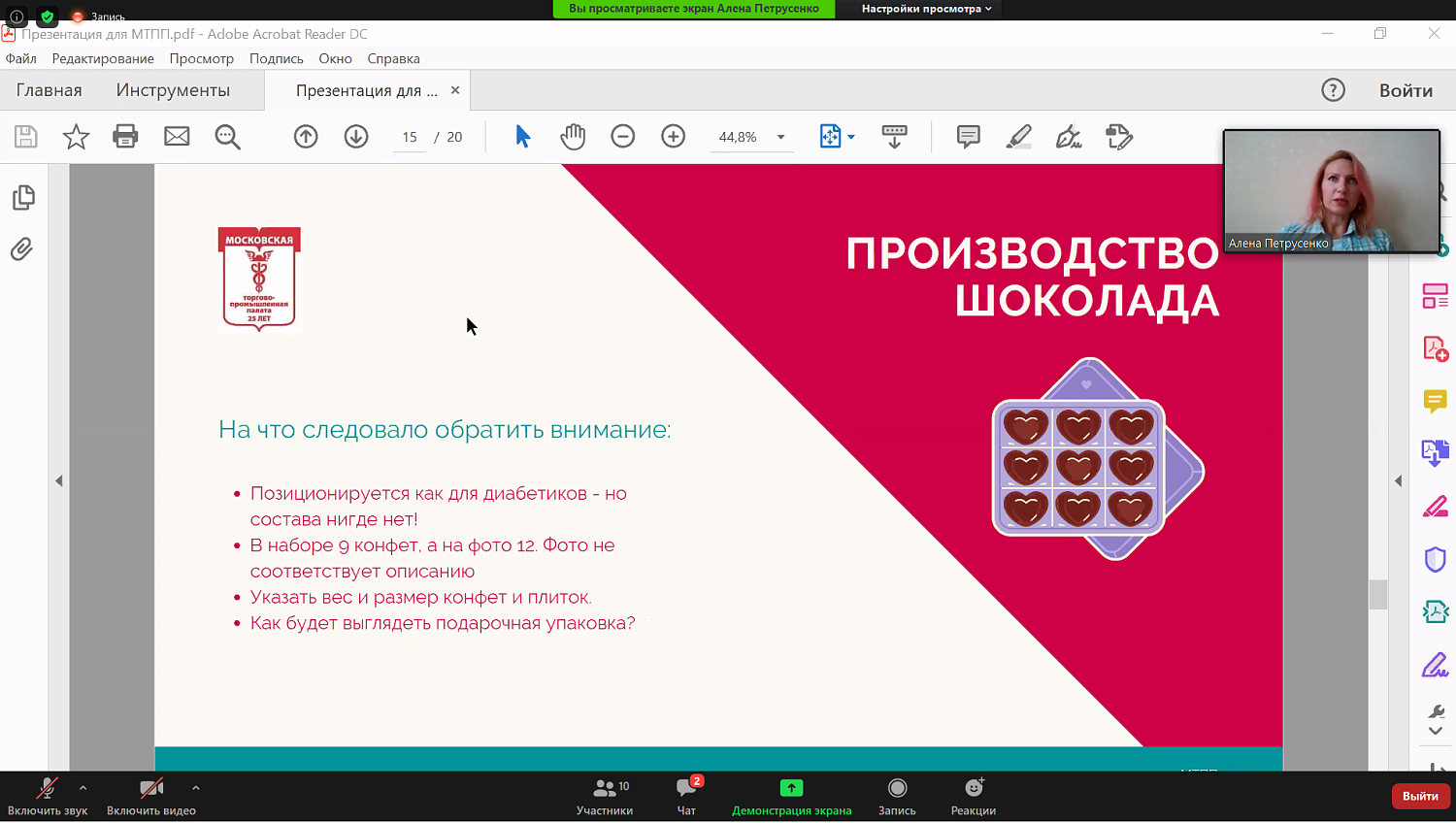The image size is (1456, 823).
Task: Click the vertical scrollbar thumb
Action: 1378,594
